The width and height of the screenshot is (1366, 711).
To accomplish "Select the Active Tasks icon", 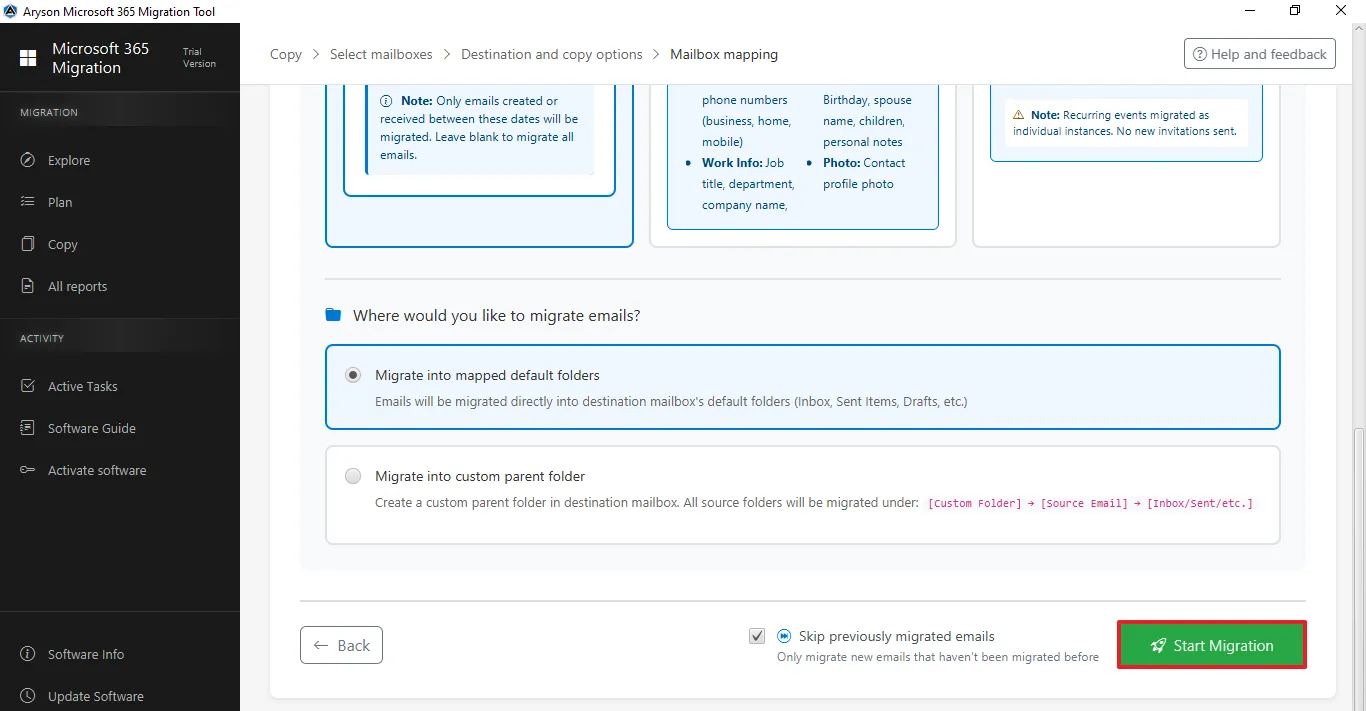I will click(26, 386).
